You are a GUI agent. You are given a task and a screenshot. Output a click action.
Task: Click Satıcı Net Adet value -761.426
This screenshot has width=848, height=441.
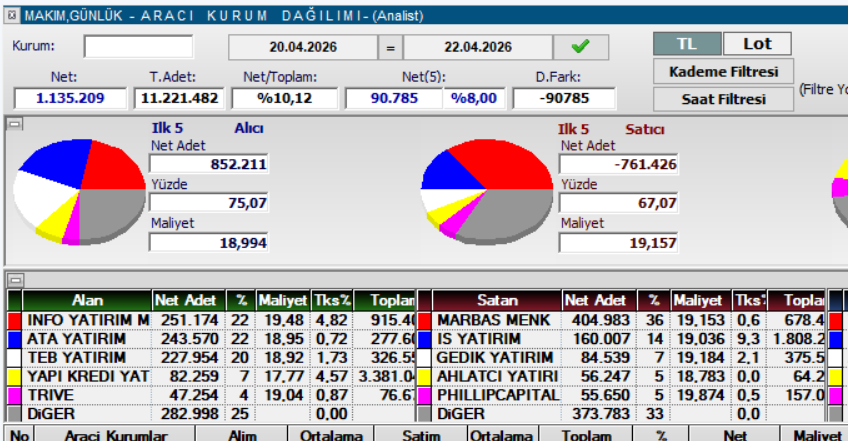(x=618, y=164)
